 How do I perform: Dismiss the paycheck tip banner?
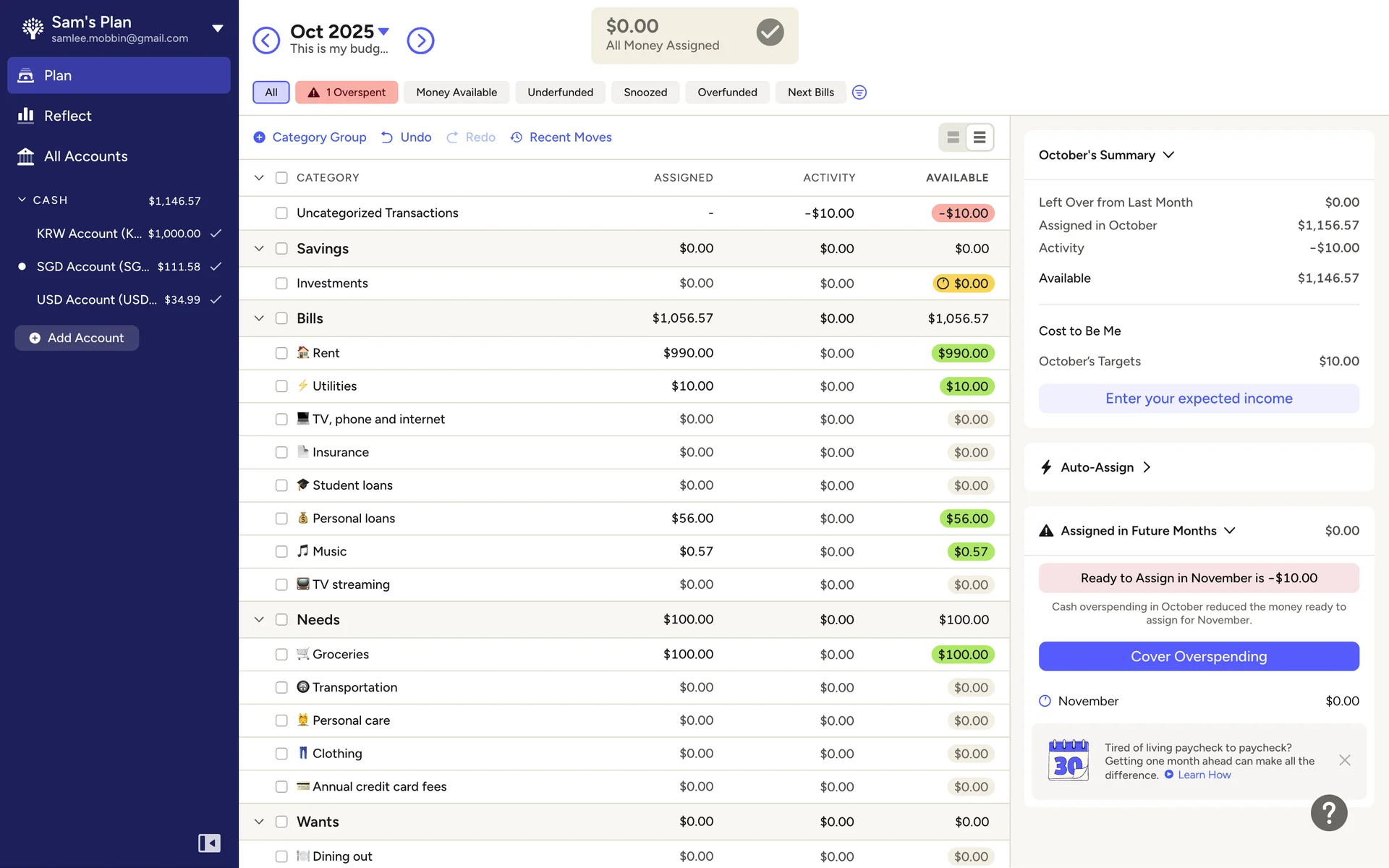click(1344, 760)
